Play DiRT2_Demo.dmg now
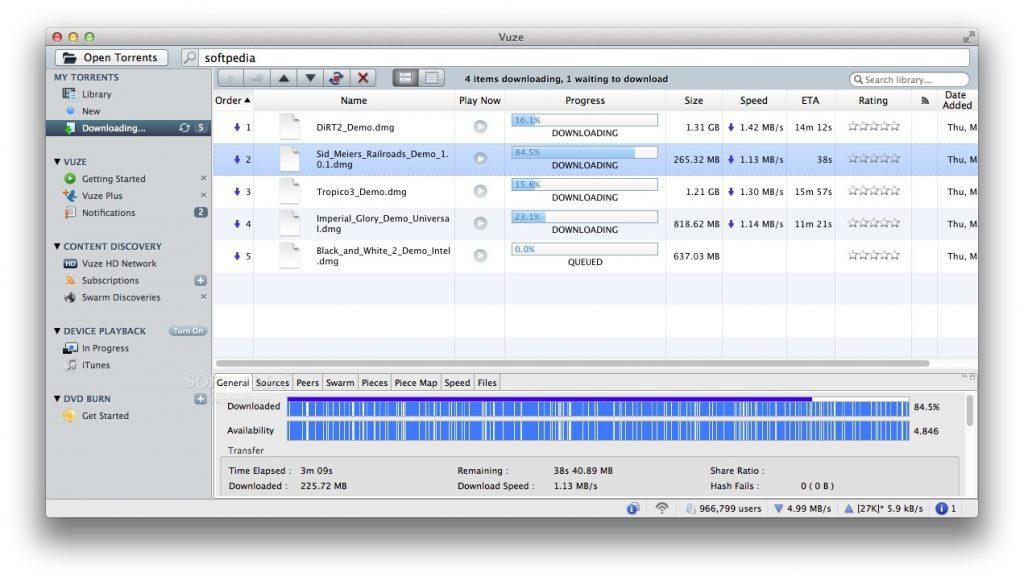Screen dimensions: 1024x581 click(x=480, y=127)
